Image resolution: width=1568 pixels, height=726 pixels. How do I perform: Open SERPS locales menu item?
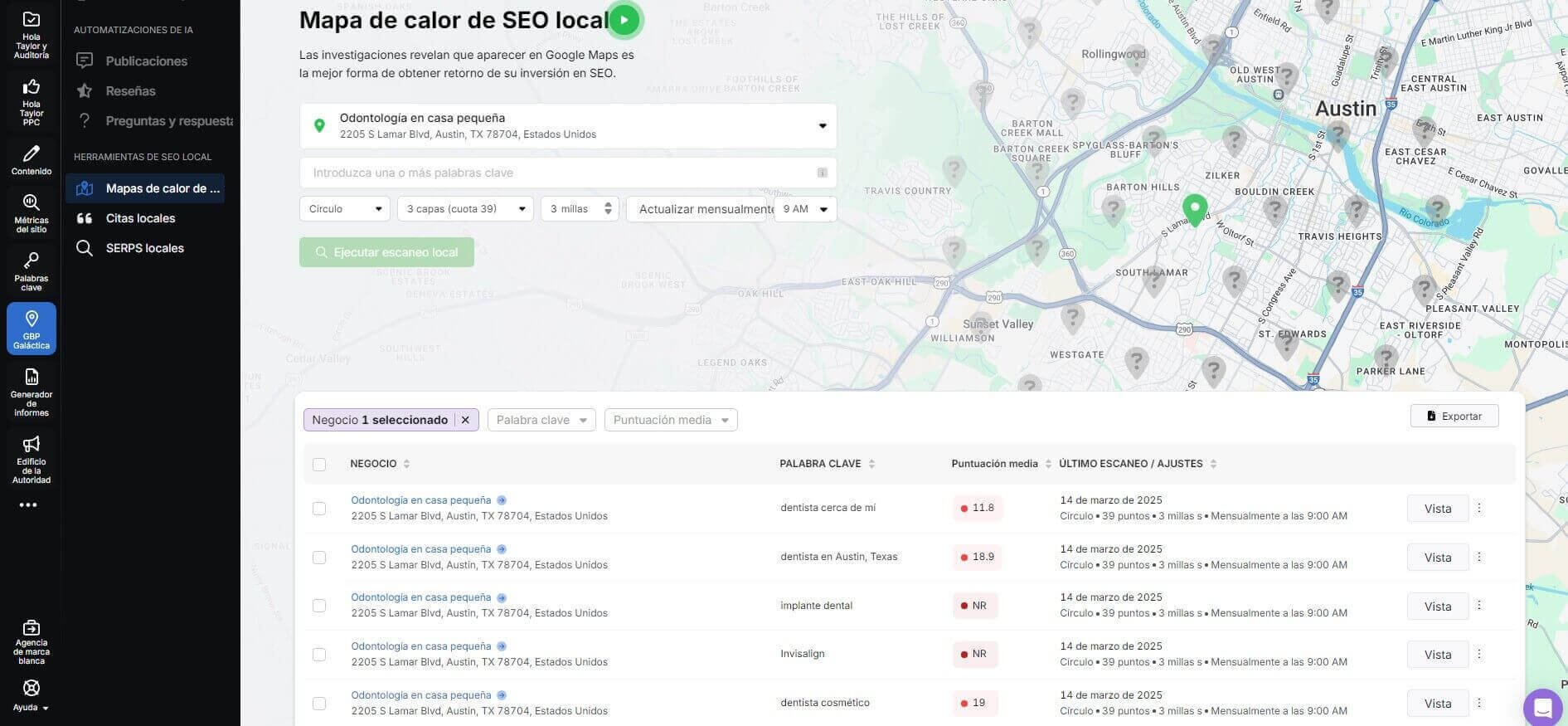(x=144, y=248)
